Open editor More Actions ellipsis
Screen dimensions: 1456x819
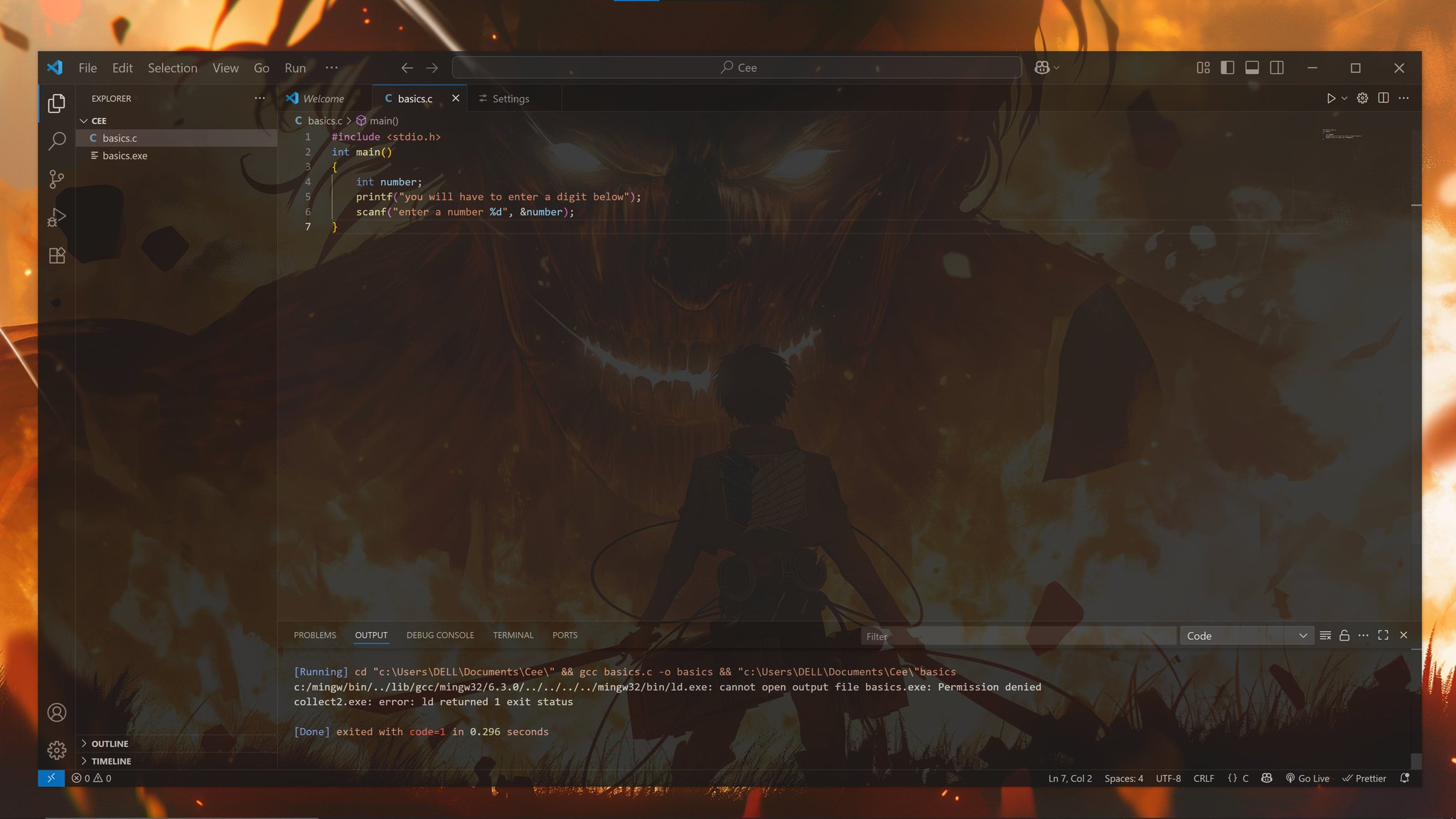[x=1404, y=98]
